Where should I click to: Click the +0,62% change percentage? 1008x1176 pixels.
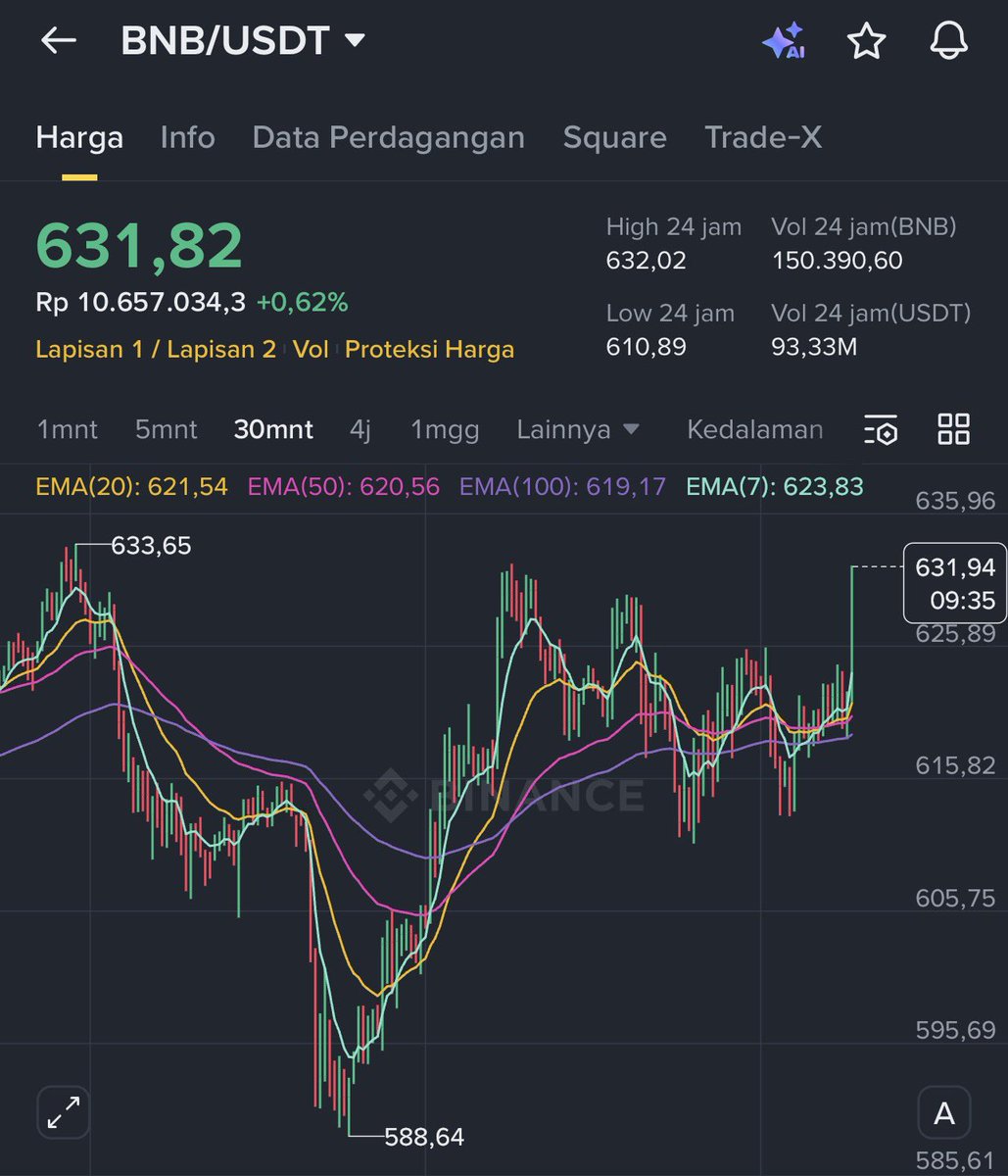pyautogui.click(x=302, y=303)
